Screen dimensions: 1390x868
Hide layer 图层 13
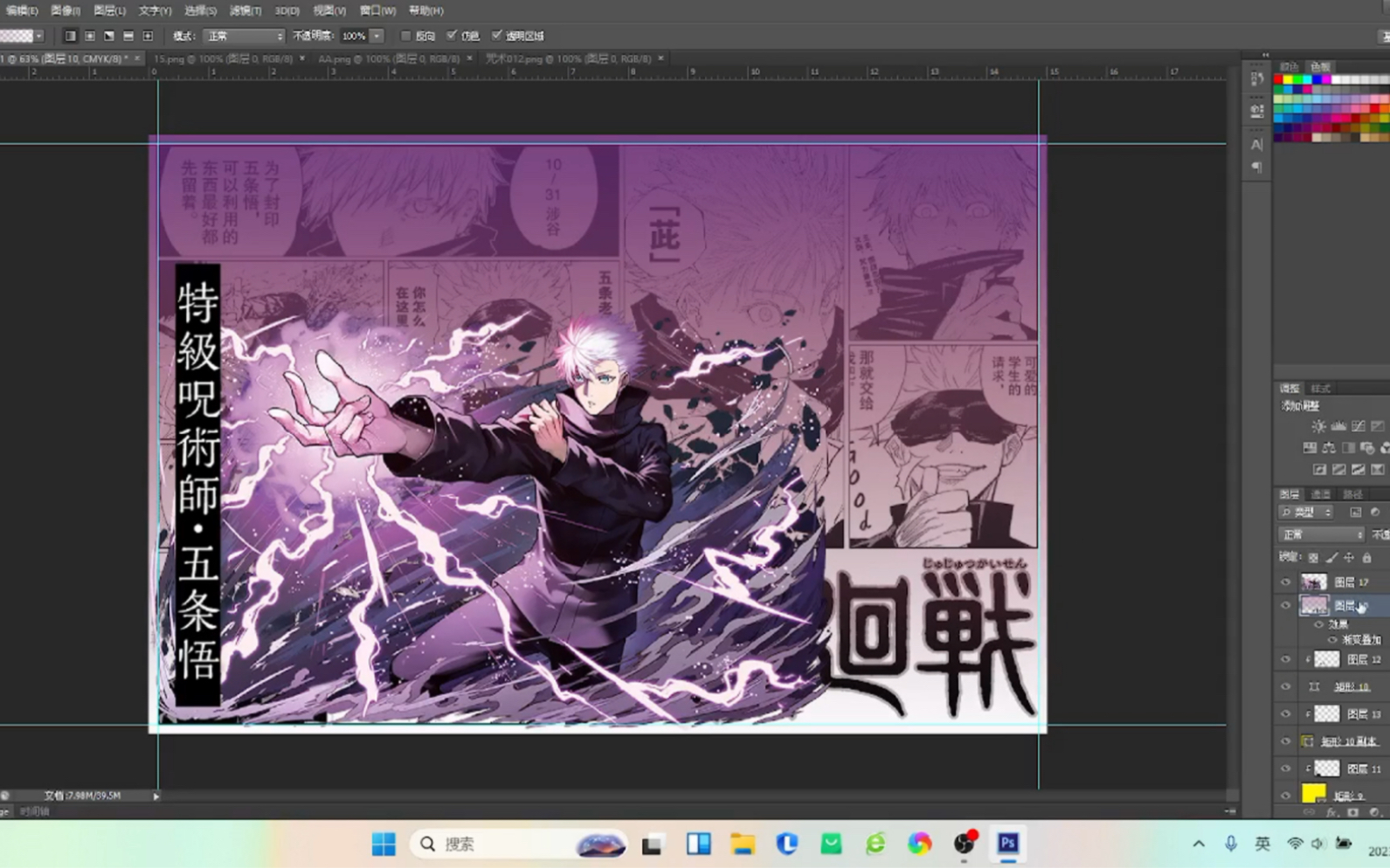coord(1285,714)
